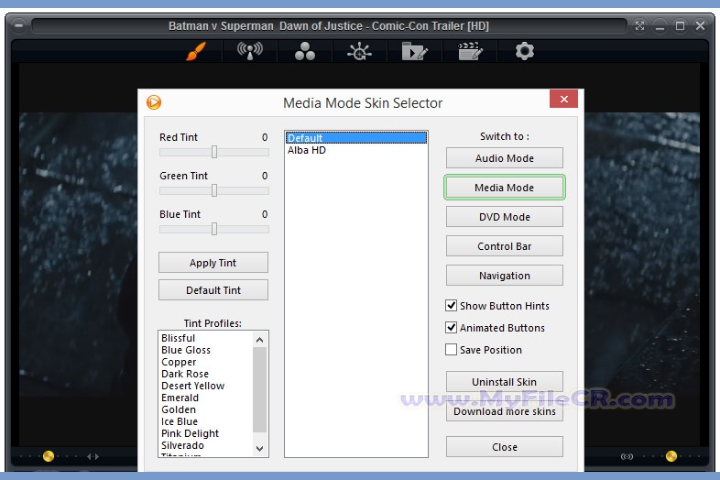This screenshot has height=480, width=720.
Task: Toggle fullscreen with the expand-arrows icon
Action: [x=639, y=26]
